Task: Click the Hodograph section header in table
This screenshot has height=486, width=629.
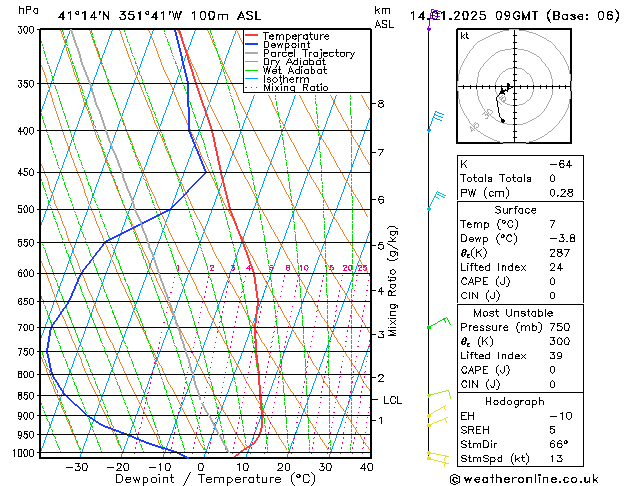Action: (515, 401)
